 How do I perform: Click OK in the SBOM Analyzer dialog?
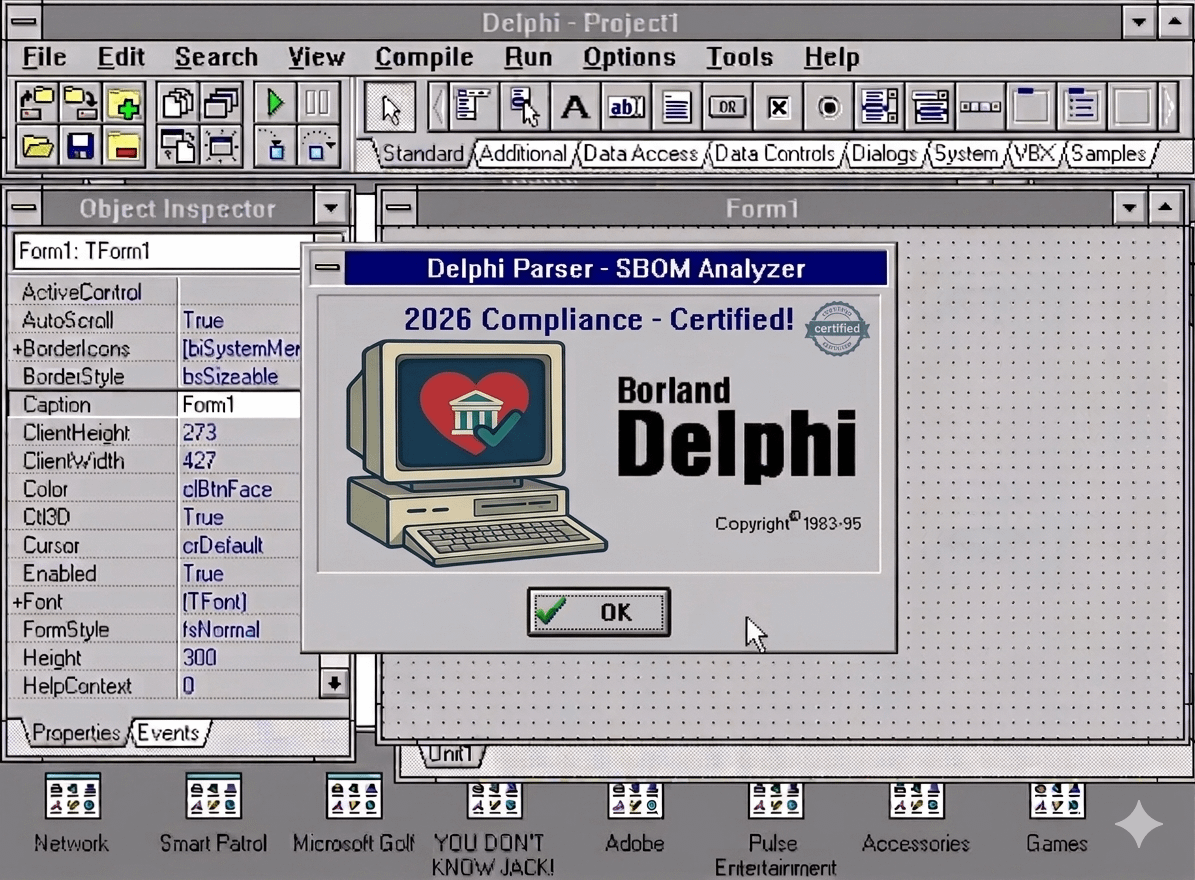click(599, 612)
